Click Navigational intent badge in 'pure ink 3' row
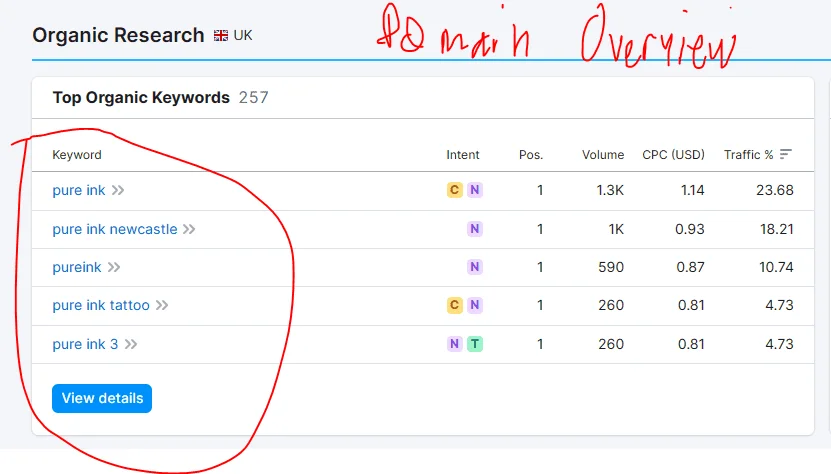This screenshot has height=474, width=831. (455, 344)
